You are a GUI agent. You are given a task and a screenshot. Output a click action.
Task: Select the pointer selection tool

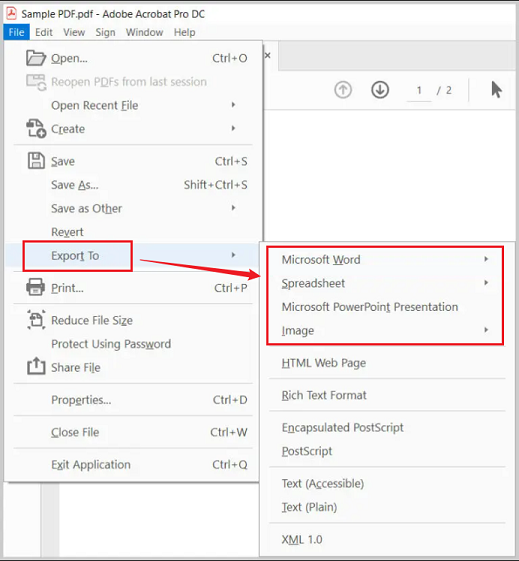pos(496,89)
